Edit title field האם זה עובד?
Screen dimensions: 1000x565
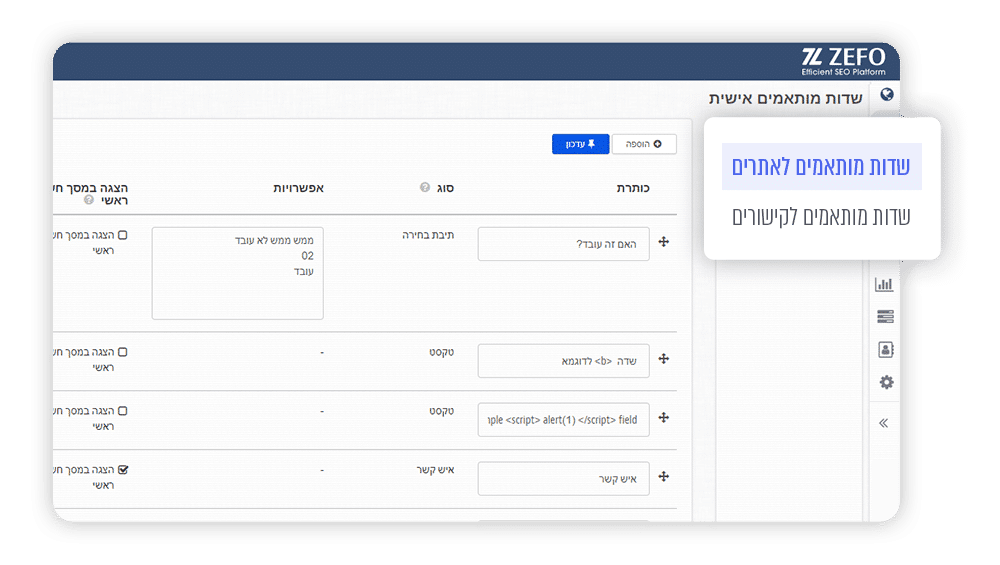(x=564, y=244)
